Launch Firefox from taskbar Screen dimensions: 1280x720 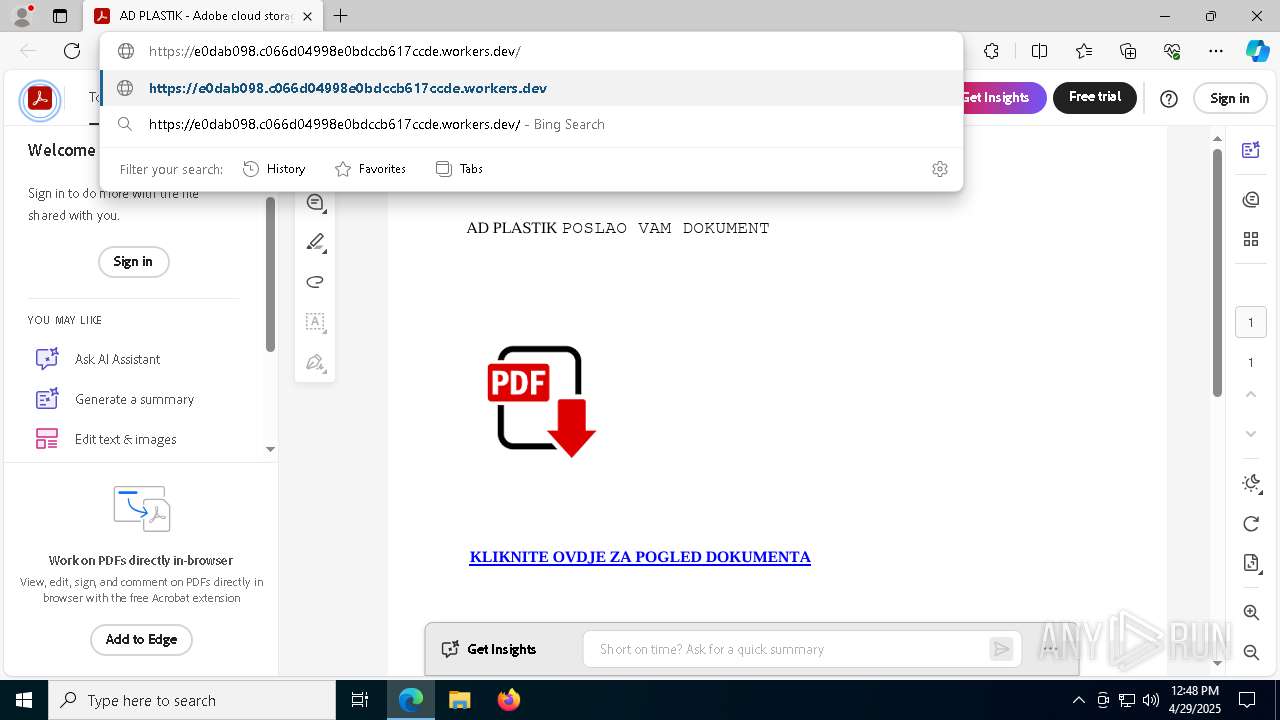[x=509, y=700]
